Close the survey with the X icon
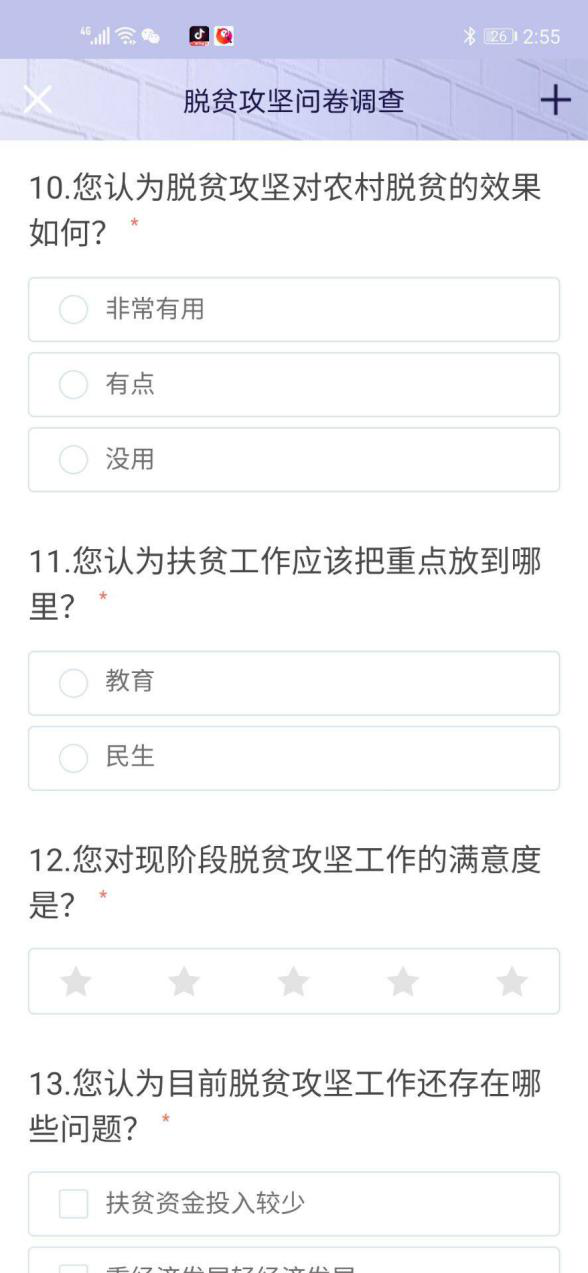This screenshot has height=1273, width=588. (x=37, y=100)
